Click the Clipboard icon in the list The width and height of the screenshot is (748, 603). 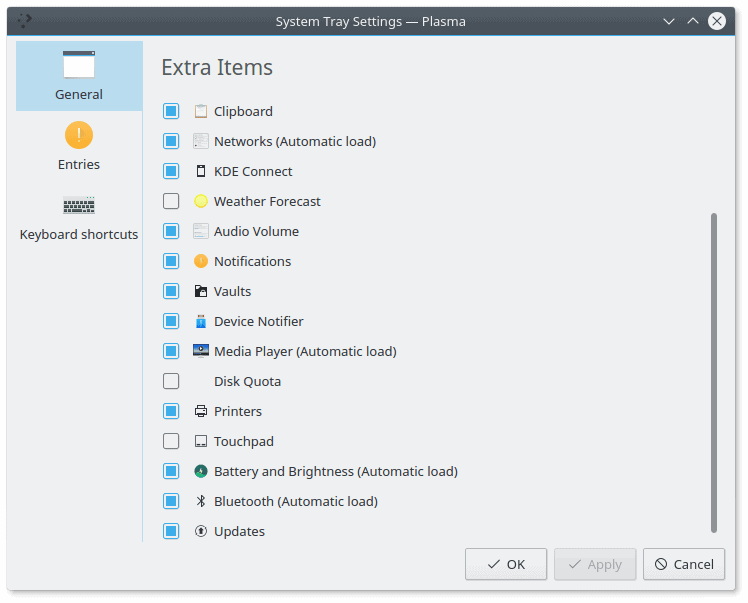tap(201, 111)
